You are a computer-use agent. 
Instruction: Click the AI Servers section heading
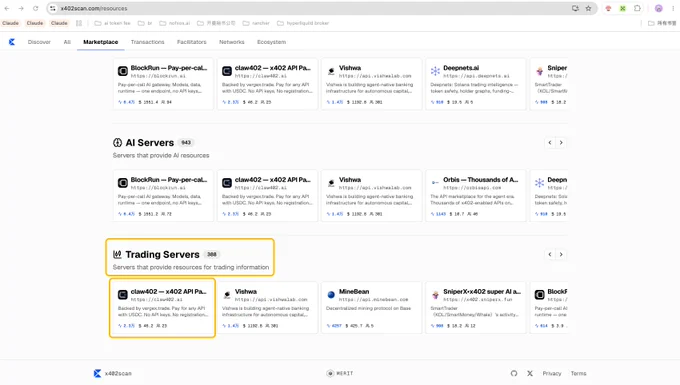coord(150,143)
